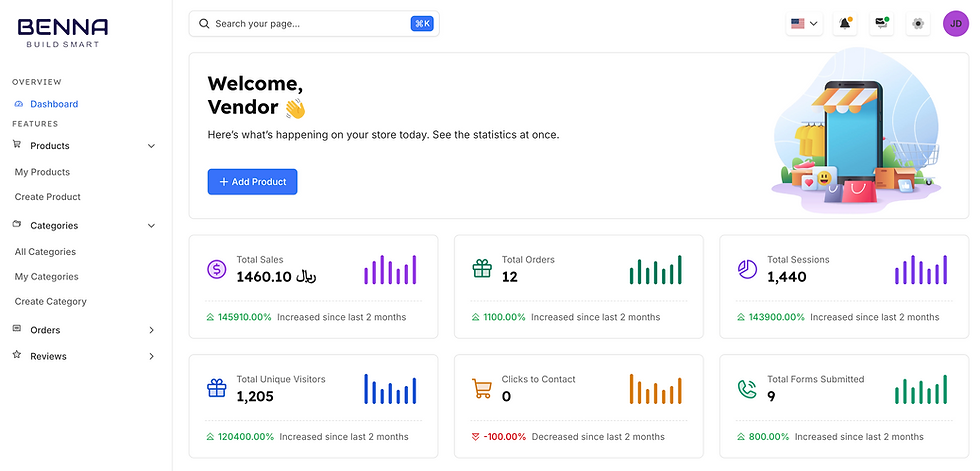Image resolution: width=980 pixels, height=471 pixels.
Task: Select the Products menu label
Action: pos(50,146)
